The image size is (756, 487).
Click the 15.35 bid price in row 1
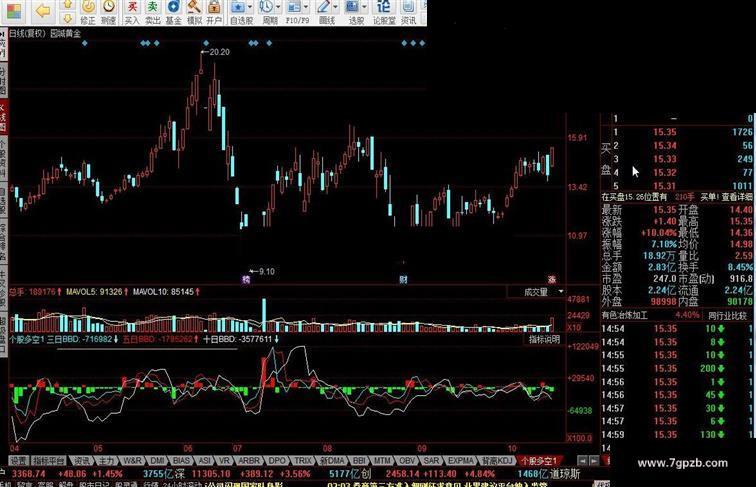664,132
